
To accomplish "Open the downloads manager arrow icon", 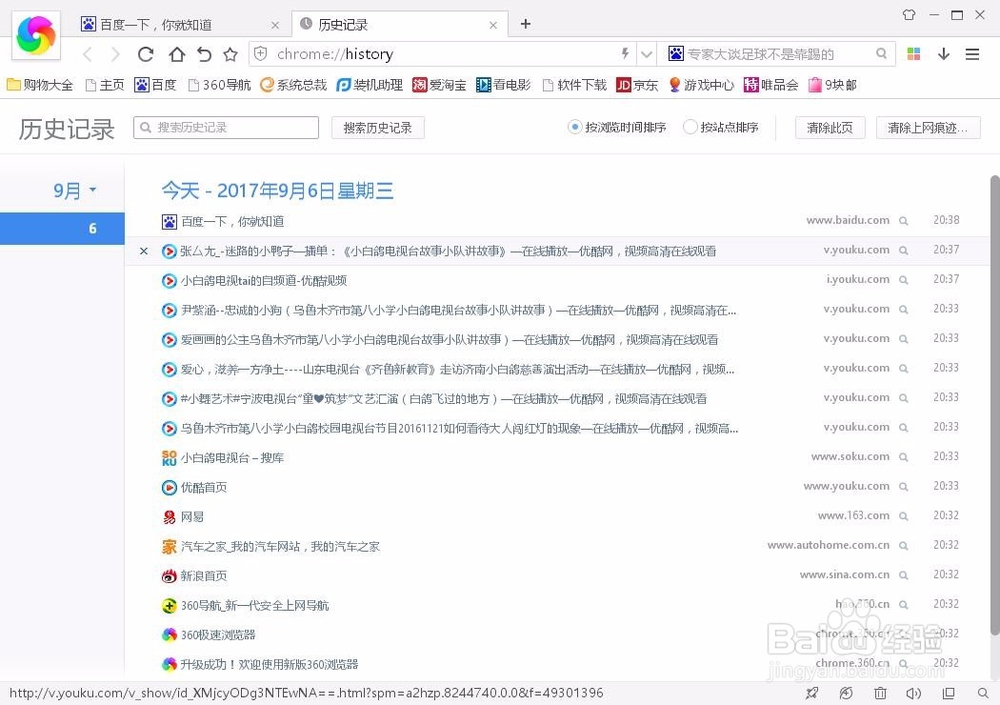I will pyautogui.click(x=943, y=54).
